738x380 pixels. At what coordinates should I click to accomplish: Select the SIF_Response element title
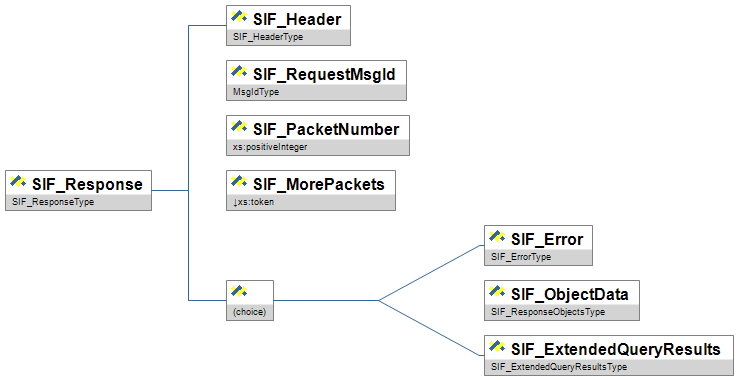coord(87,184)
